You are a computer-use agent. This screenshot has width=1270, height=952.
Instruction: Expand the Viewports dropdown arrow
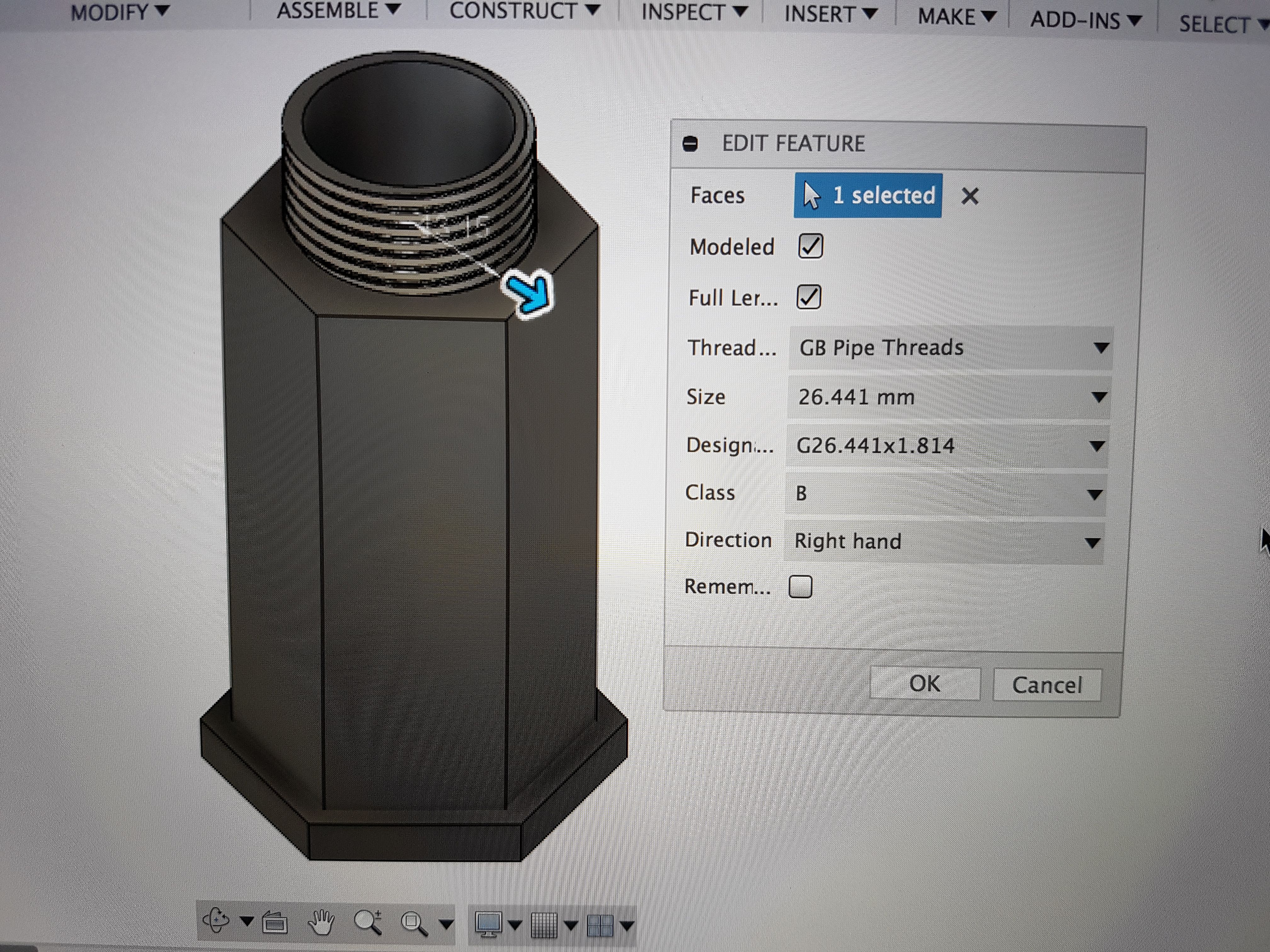627,926
